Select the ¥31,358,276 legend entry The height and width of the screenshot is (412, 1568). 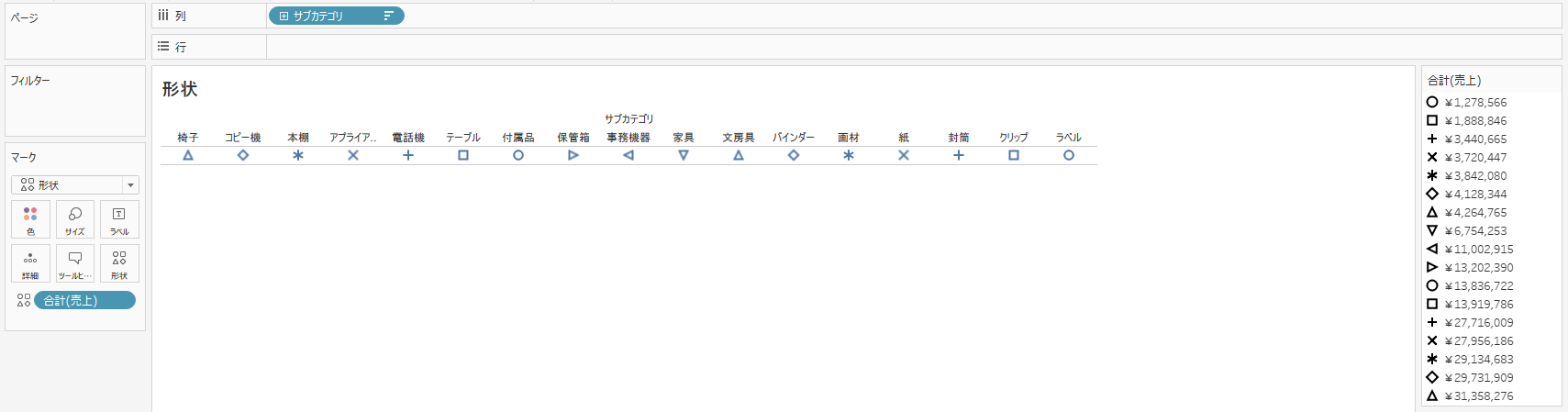(1479, 395)
